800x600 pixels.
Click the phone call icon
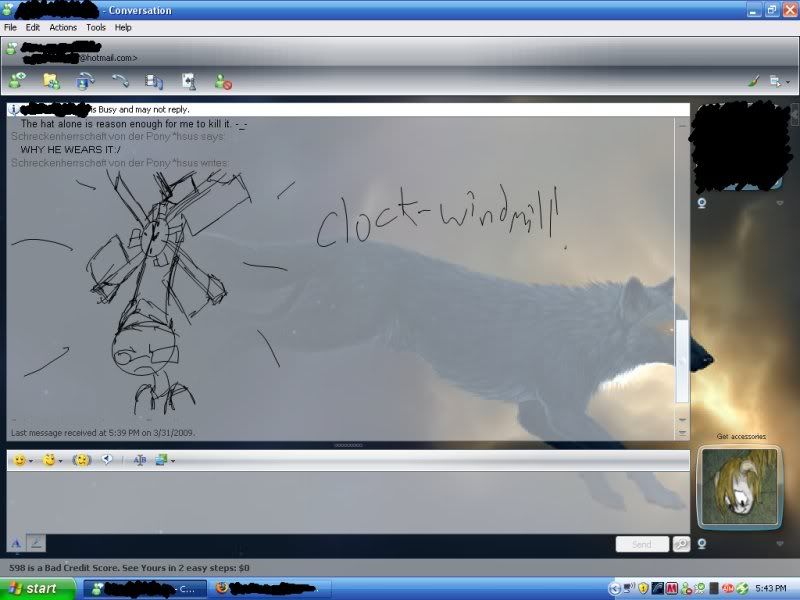tap(120, 81)
